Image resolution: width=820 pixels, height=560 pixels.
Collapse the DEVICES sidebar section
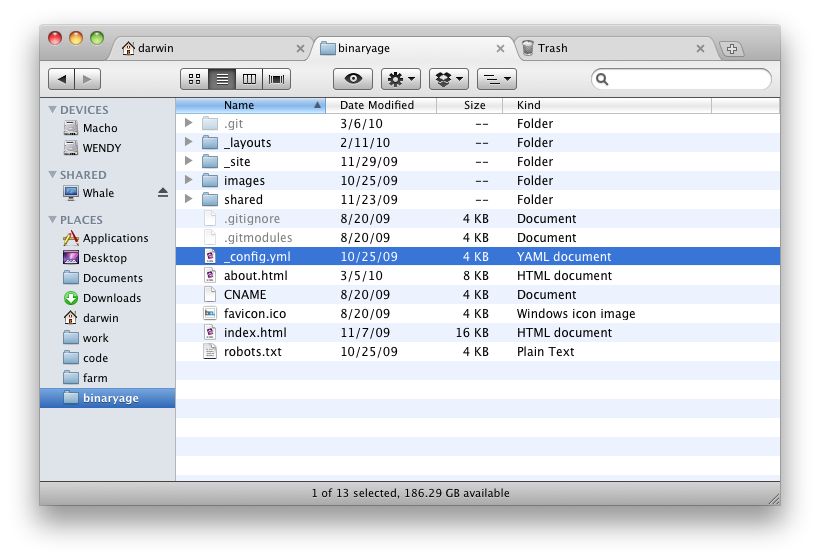coord(52,110)
